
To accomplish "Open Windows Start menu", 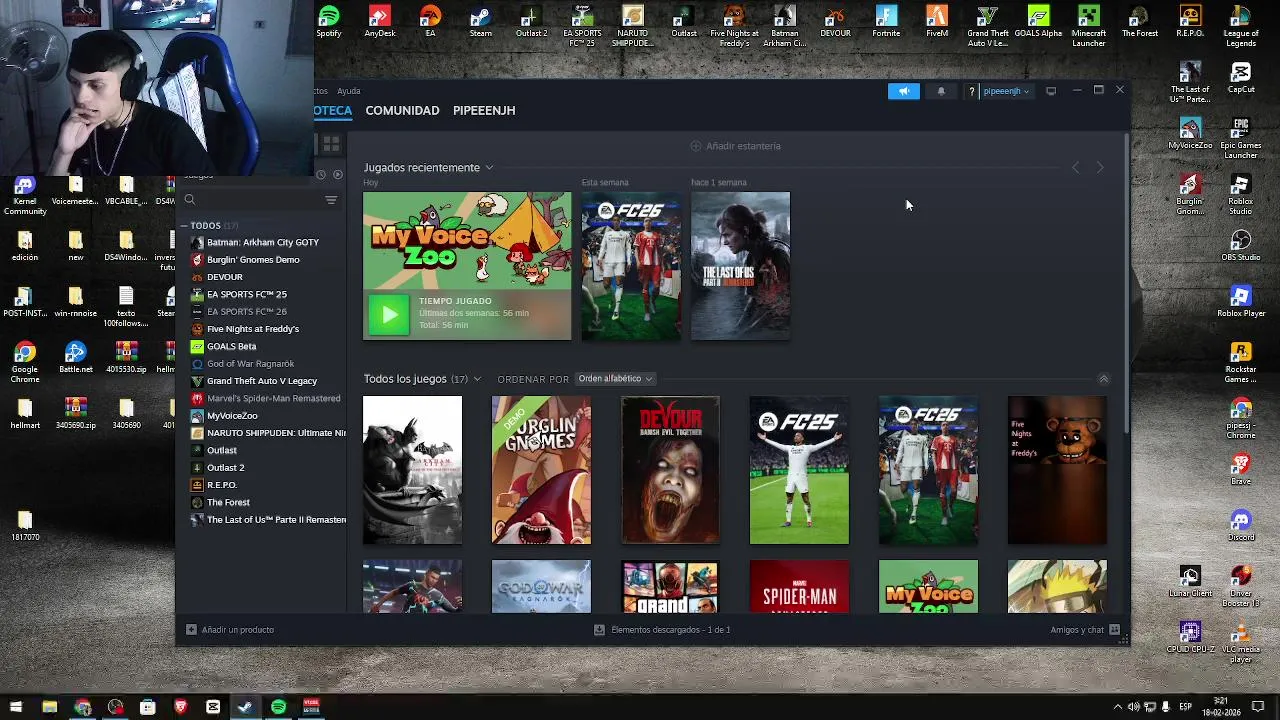I will pos(15,707).
